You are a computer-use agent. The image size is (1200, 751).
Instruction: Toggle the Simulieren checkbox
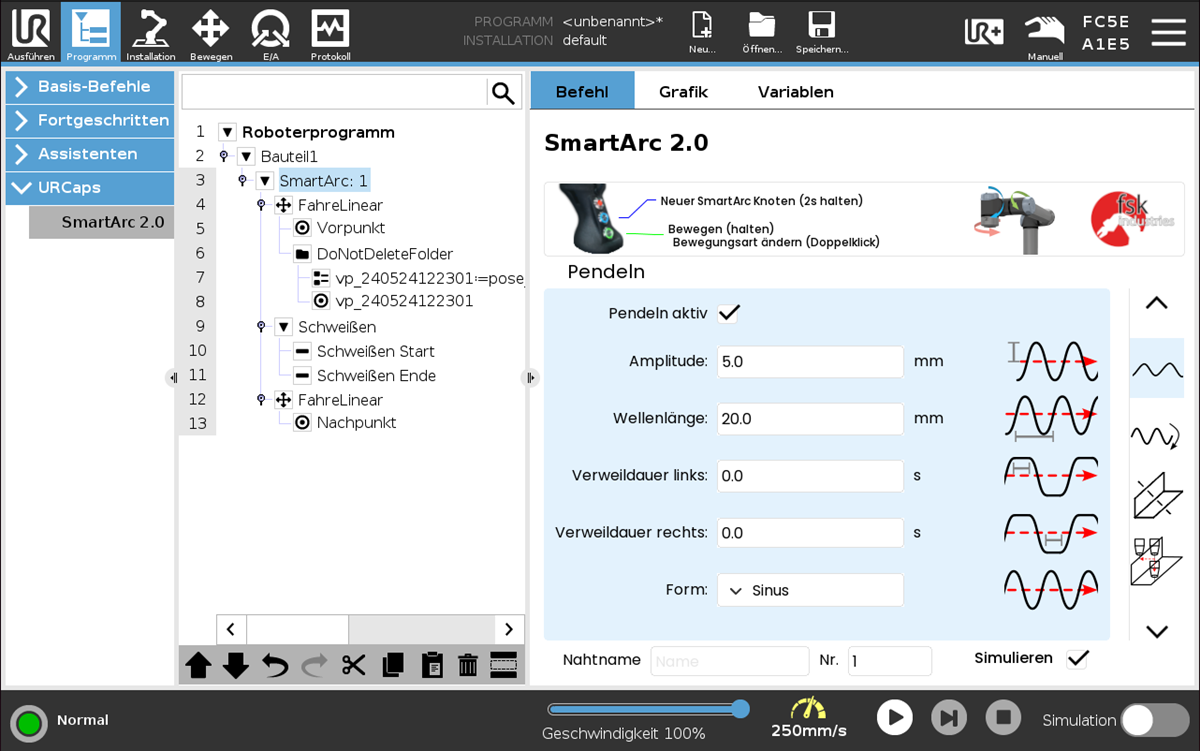coord(1077,658)
